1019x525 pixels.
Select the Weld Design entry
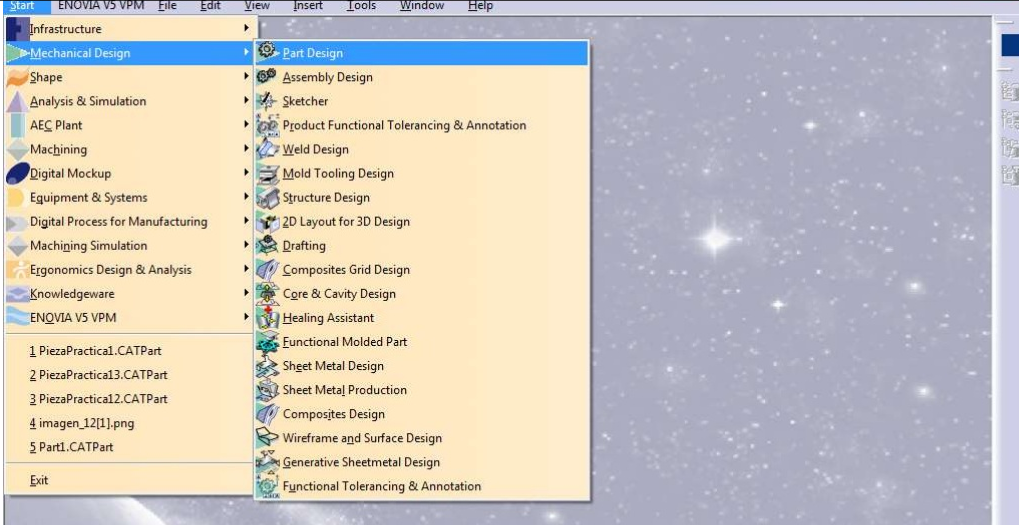(422, 149)
